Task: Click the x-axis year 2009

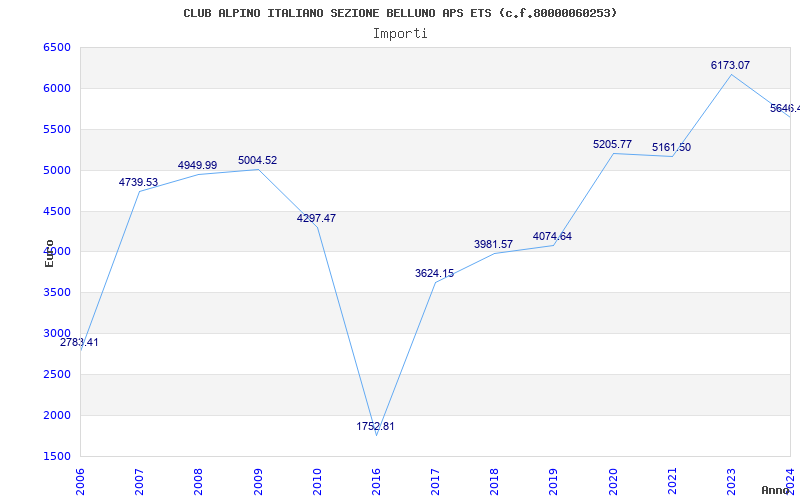Action: (x=258, y=481)
